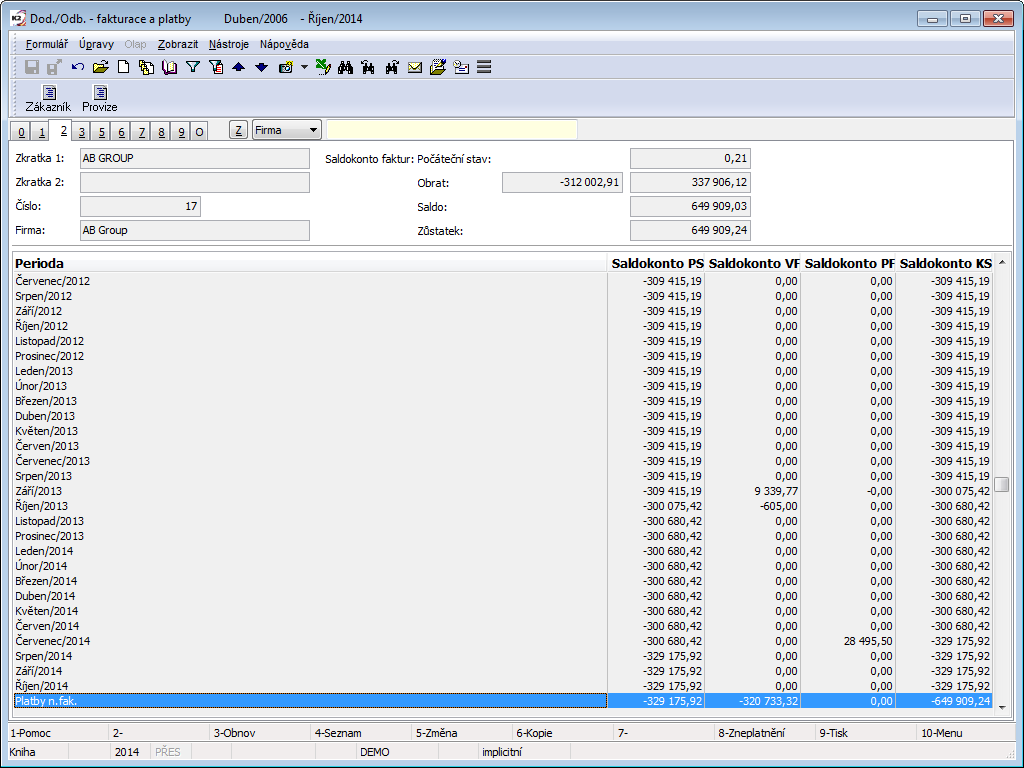The width and height of the screenshot is (1024, 768).
Task: Click the open book toolbar icon
Action: (169, 67)
